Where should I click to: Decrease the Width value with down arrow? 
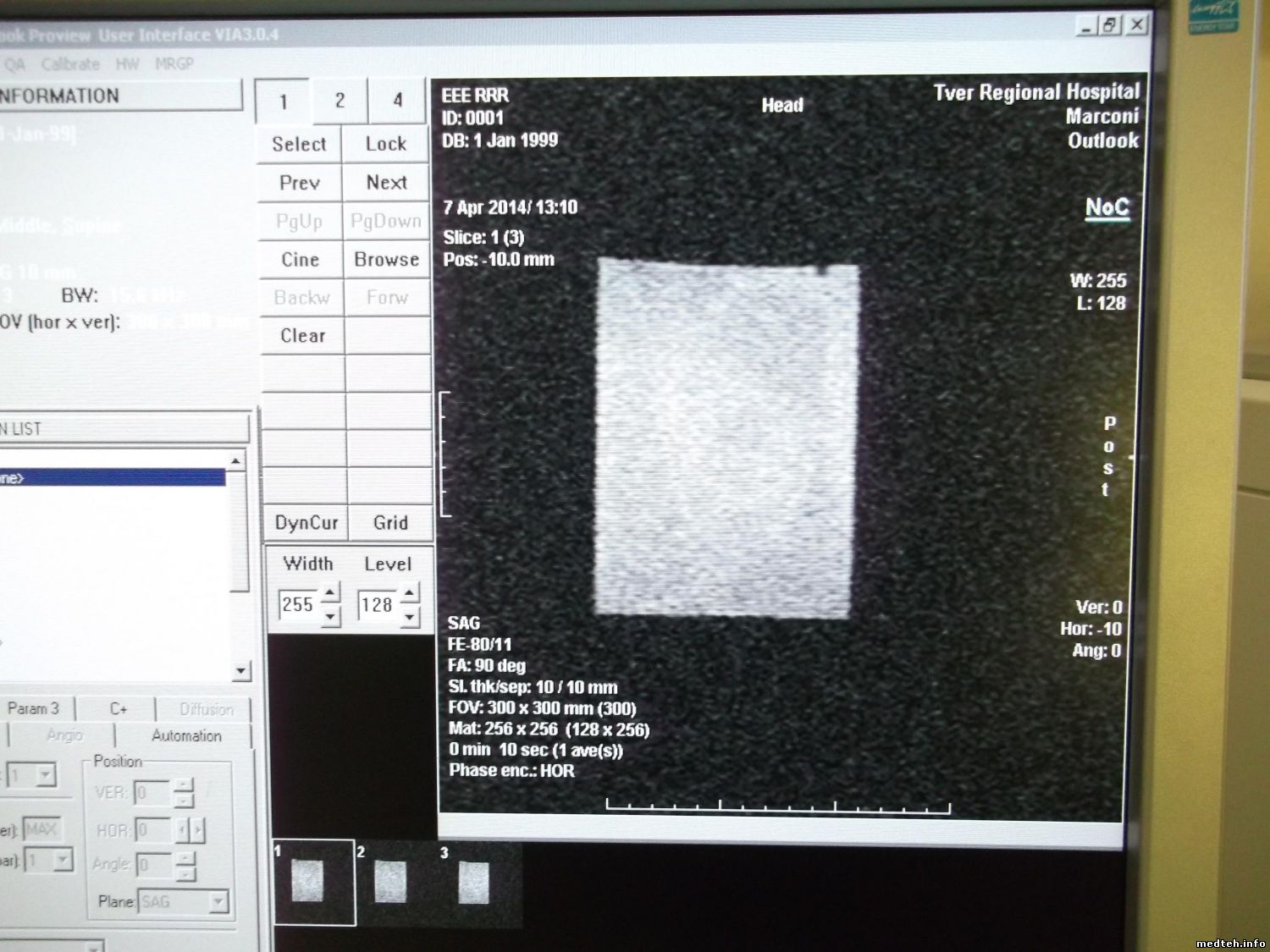[x=331, y=617]
